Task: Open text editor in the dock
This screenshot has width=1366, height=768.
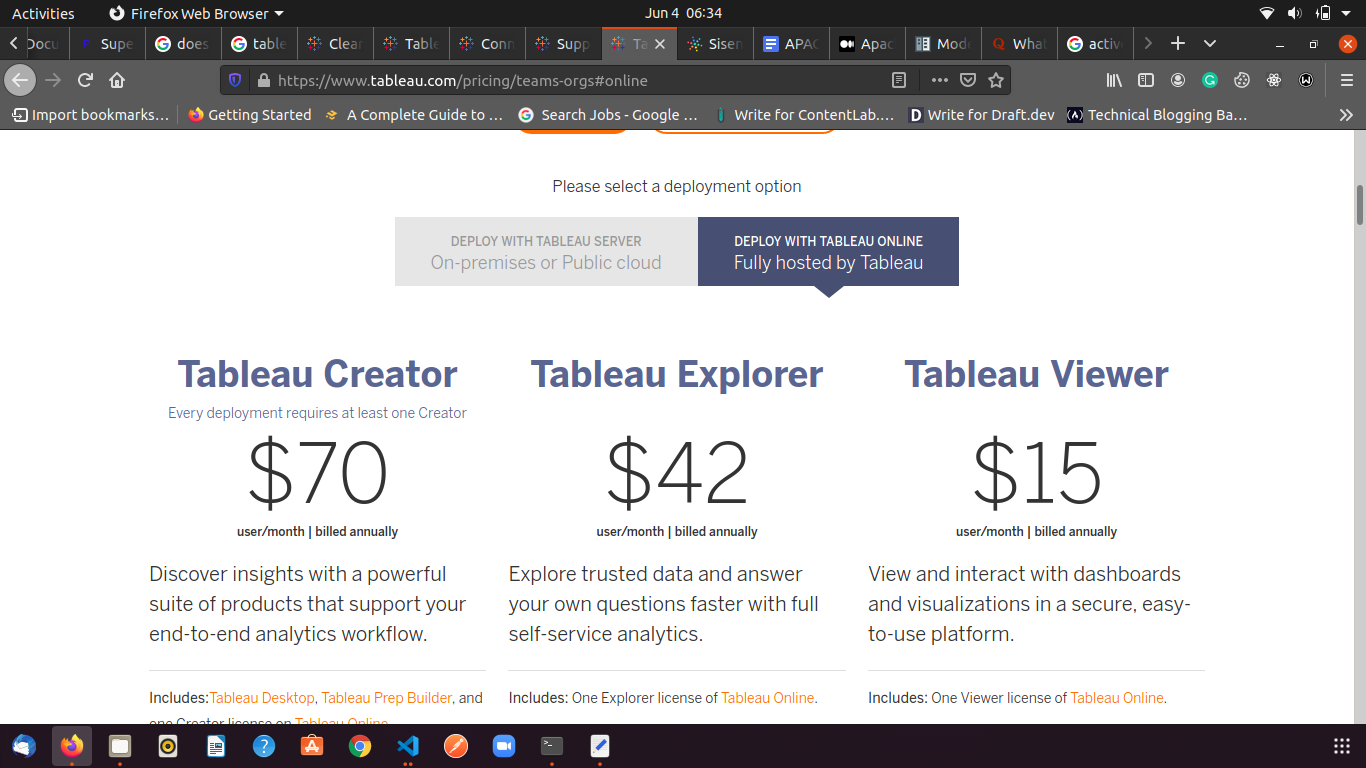Action: [x=599, y=746]
